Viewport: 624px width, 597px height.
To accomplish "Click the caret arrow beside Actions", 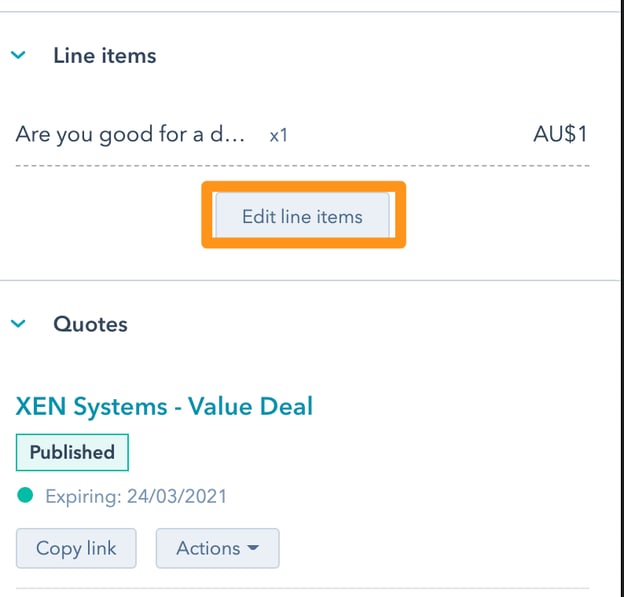I will [x=253, y=548].
